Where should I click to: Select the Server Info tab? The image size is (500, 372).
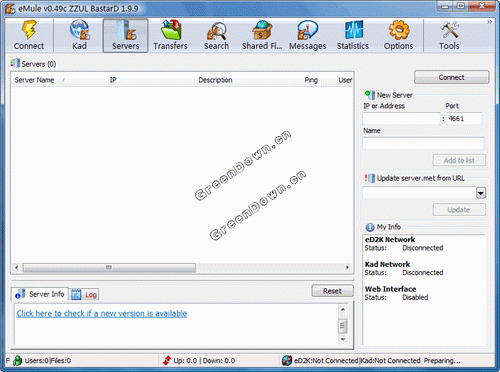[40, 294]
